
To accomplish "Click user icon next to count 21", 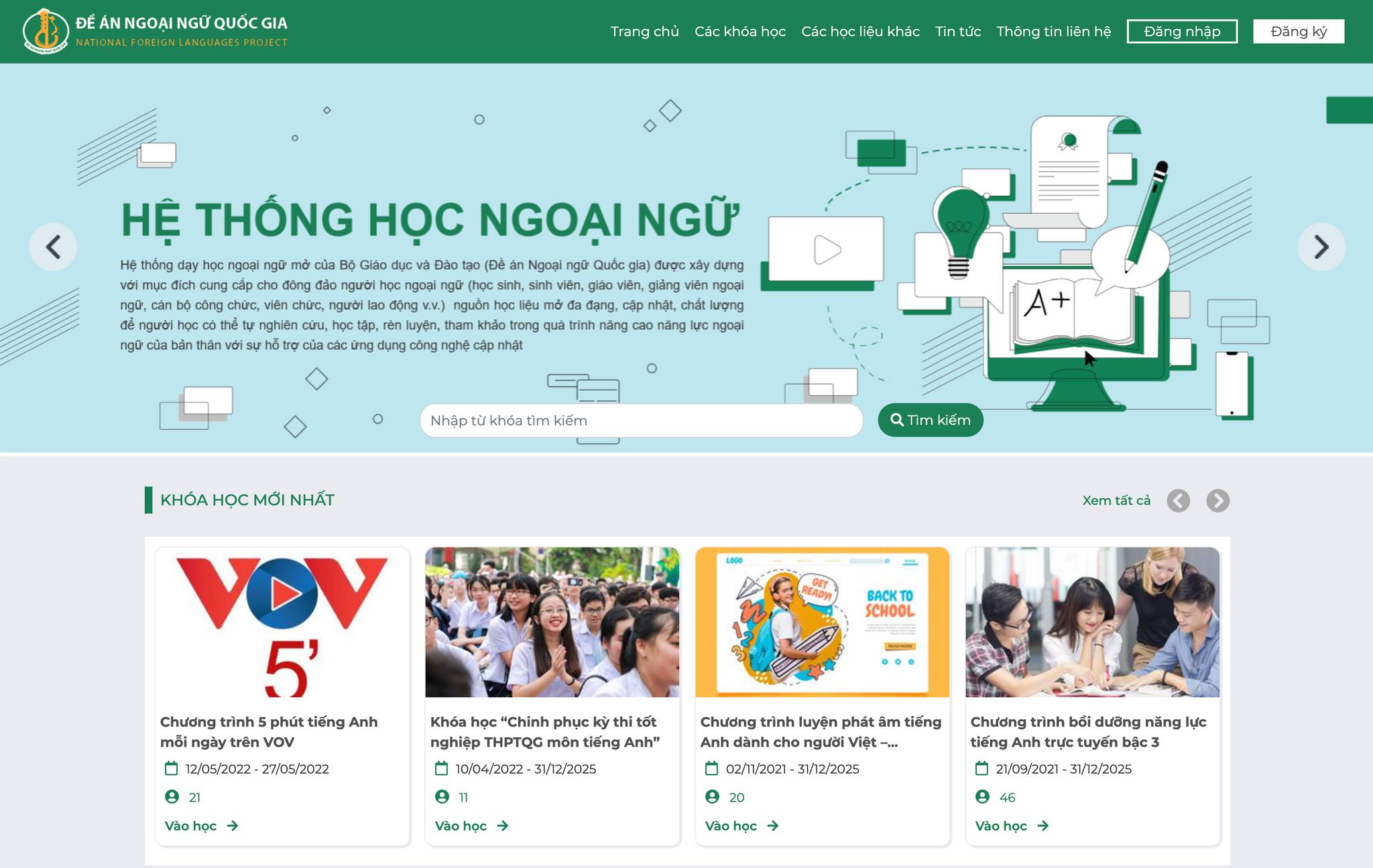I will point(172,796).
